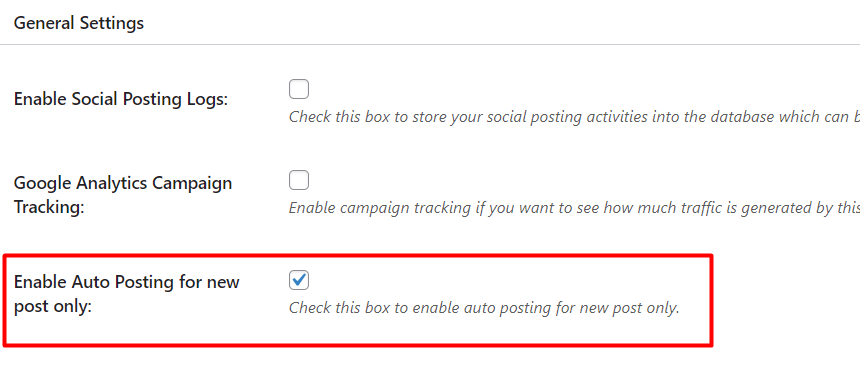Enable the Social Posting Logs checkbox

coord(299,89)
